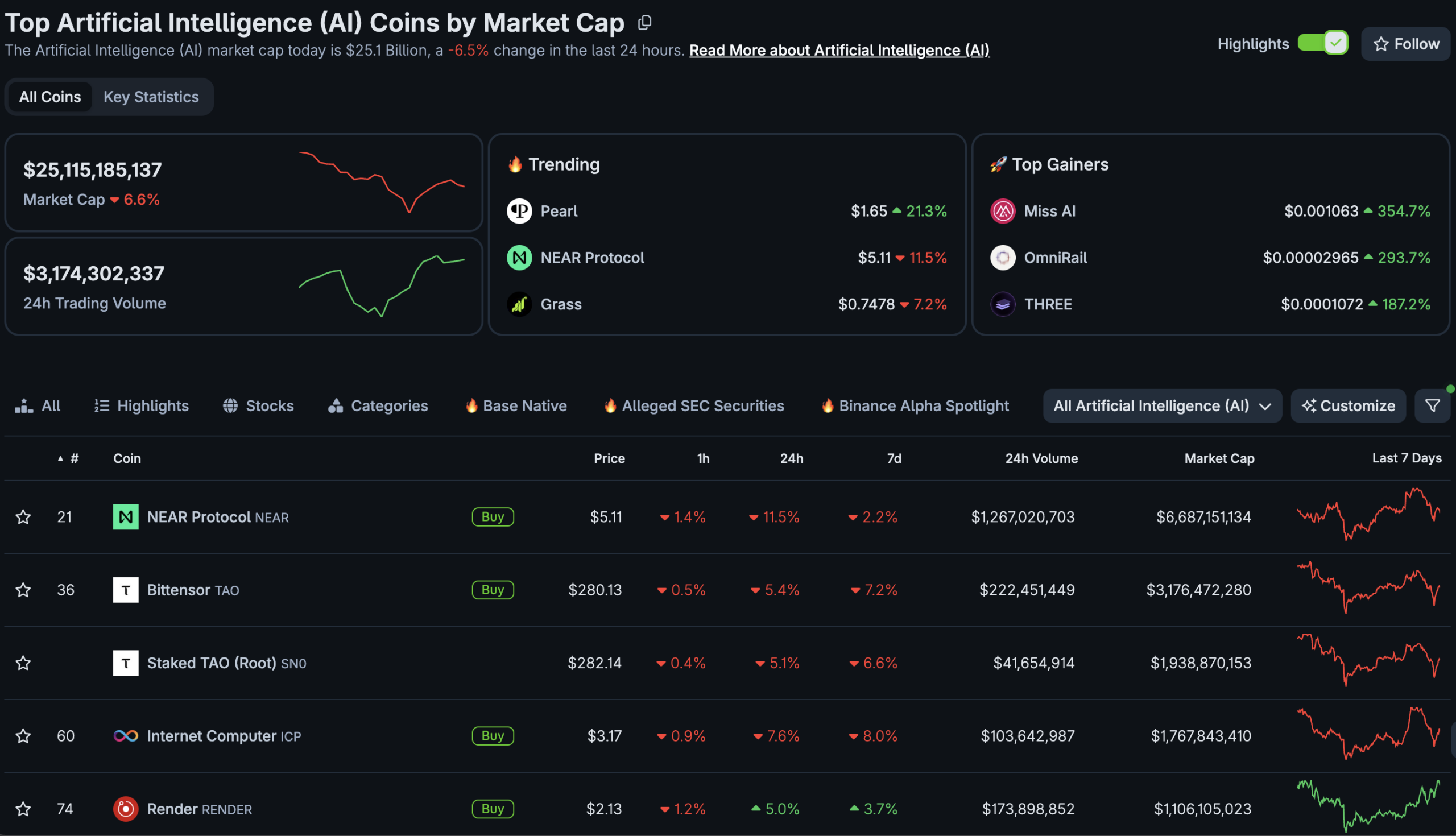Image resolution: width=1456 pixels, height=836 pixels.
Task: Open the Read More about Artificial Intelligence link
Action: click(839, 51)
